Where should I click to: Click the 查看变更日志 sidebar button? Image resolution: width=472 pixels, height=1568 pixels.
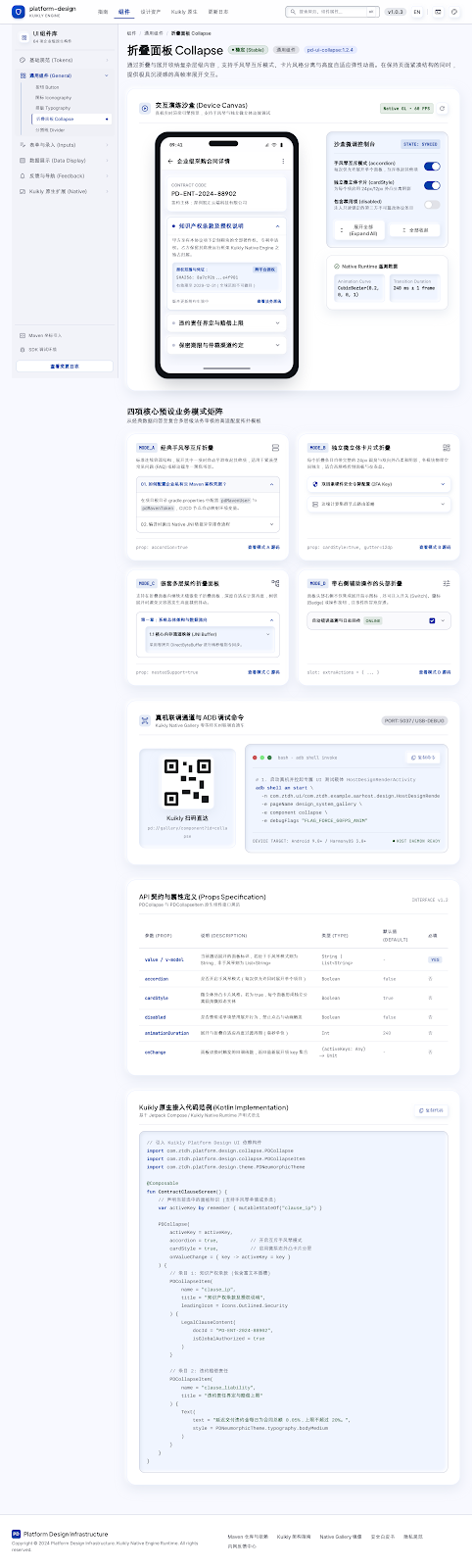coord(65,366)
